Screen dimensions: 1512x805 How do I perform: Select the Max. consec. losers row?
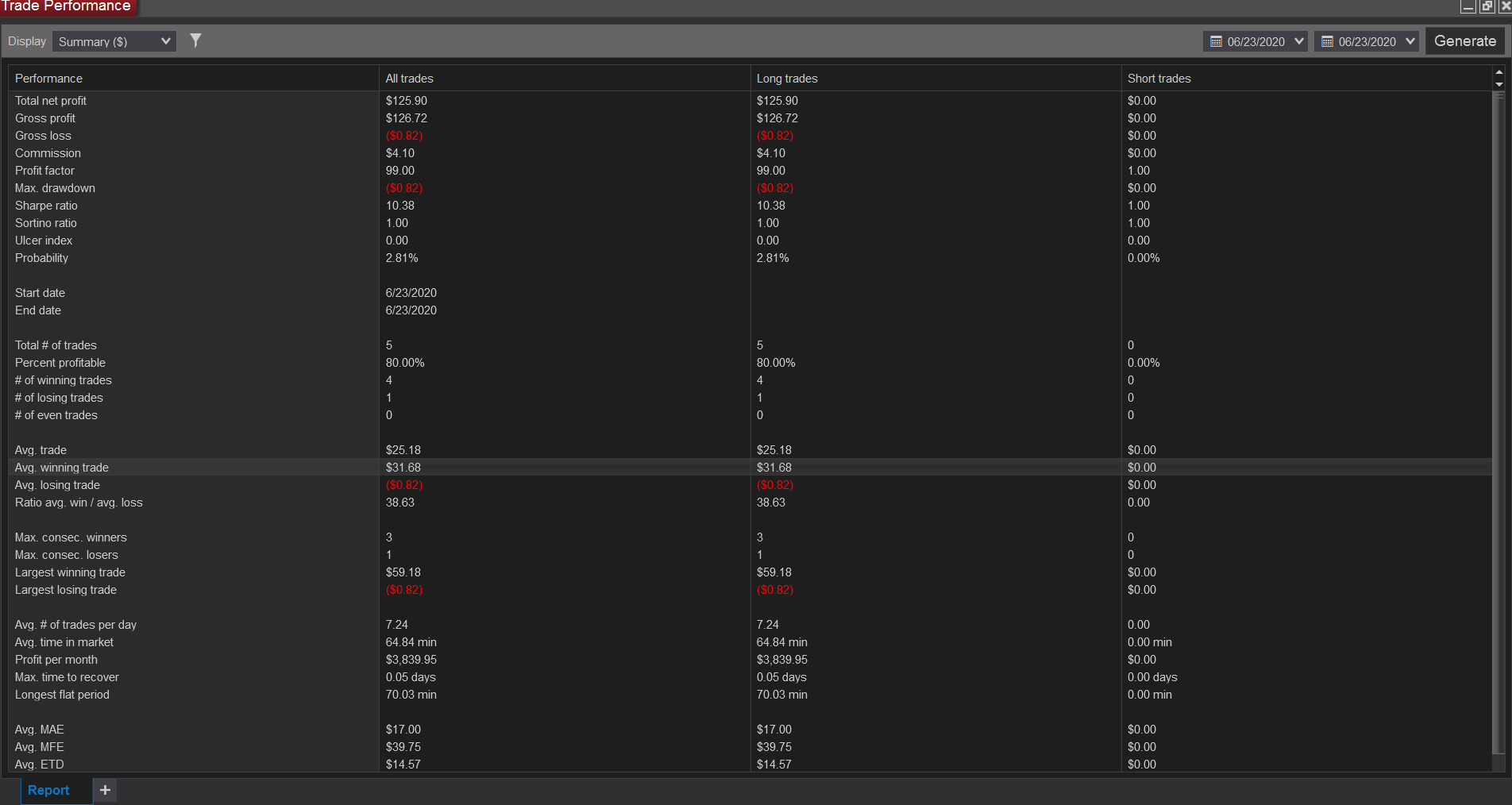pyautogui.click(x=750, y=555)
